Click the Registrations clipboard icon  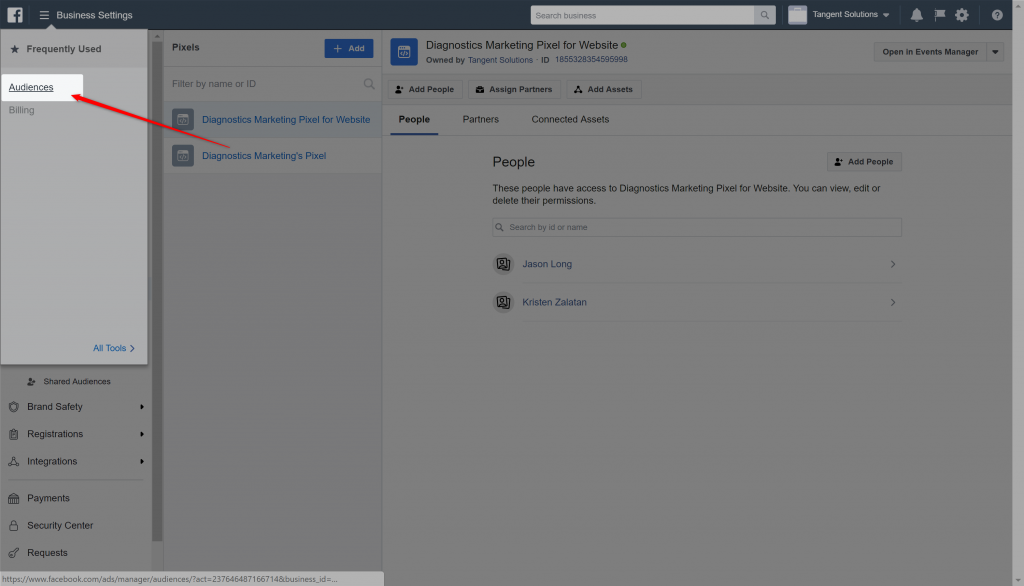tap(14, 434)
